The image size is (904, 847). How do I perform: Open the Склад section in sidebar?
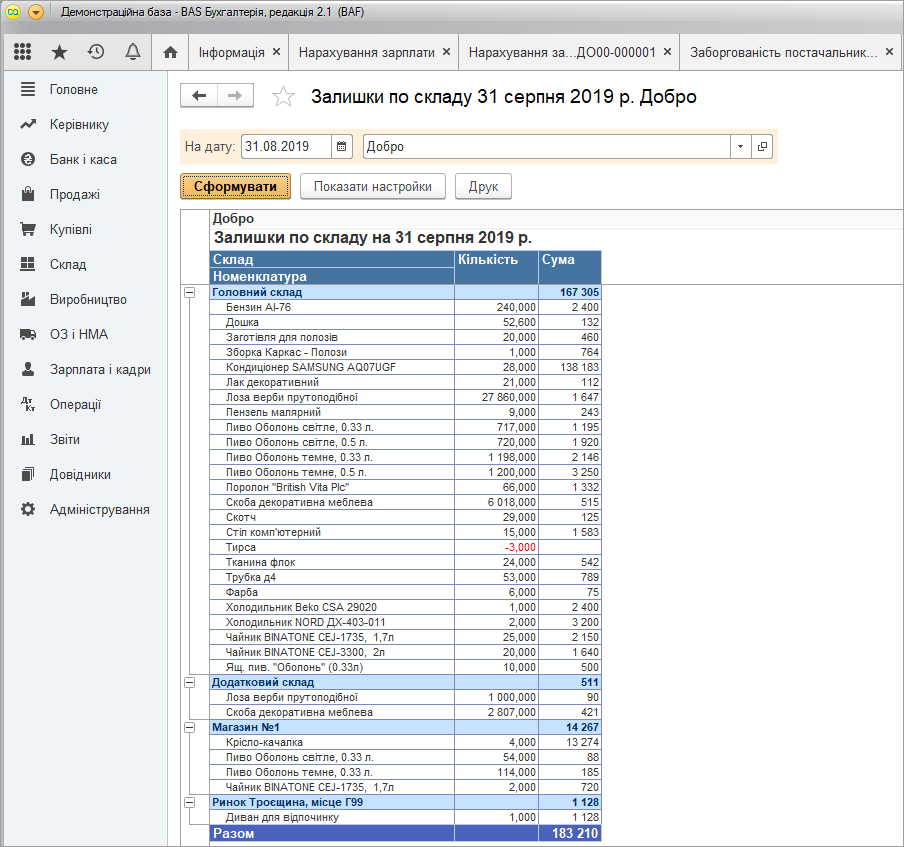pos(68,265)
